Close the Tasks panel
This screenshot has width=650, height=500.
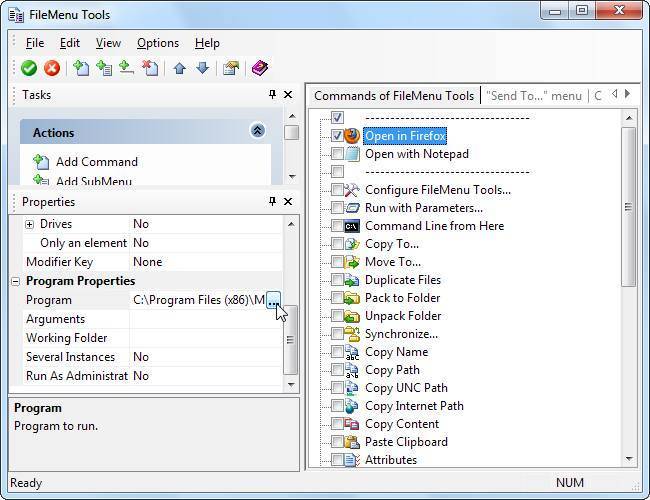tap(288, 95)
